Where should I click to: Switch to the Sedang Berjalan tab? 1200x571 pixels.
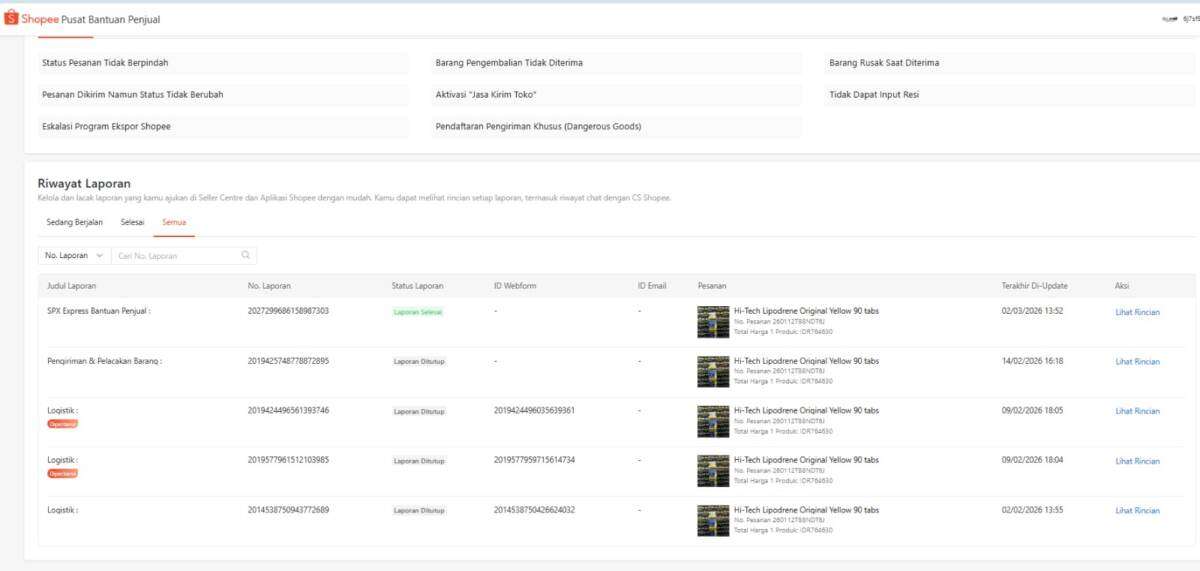75,222
